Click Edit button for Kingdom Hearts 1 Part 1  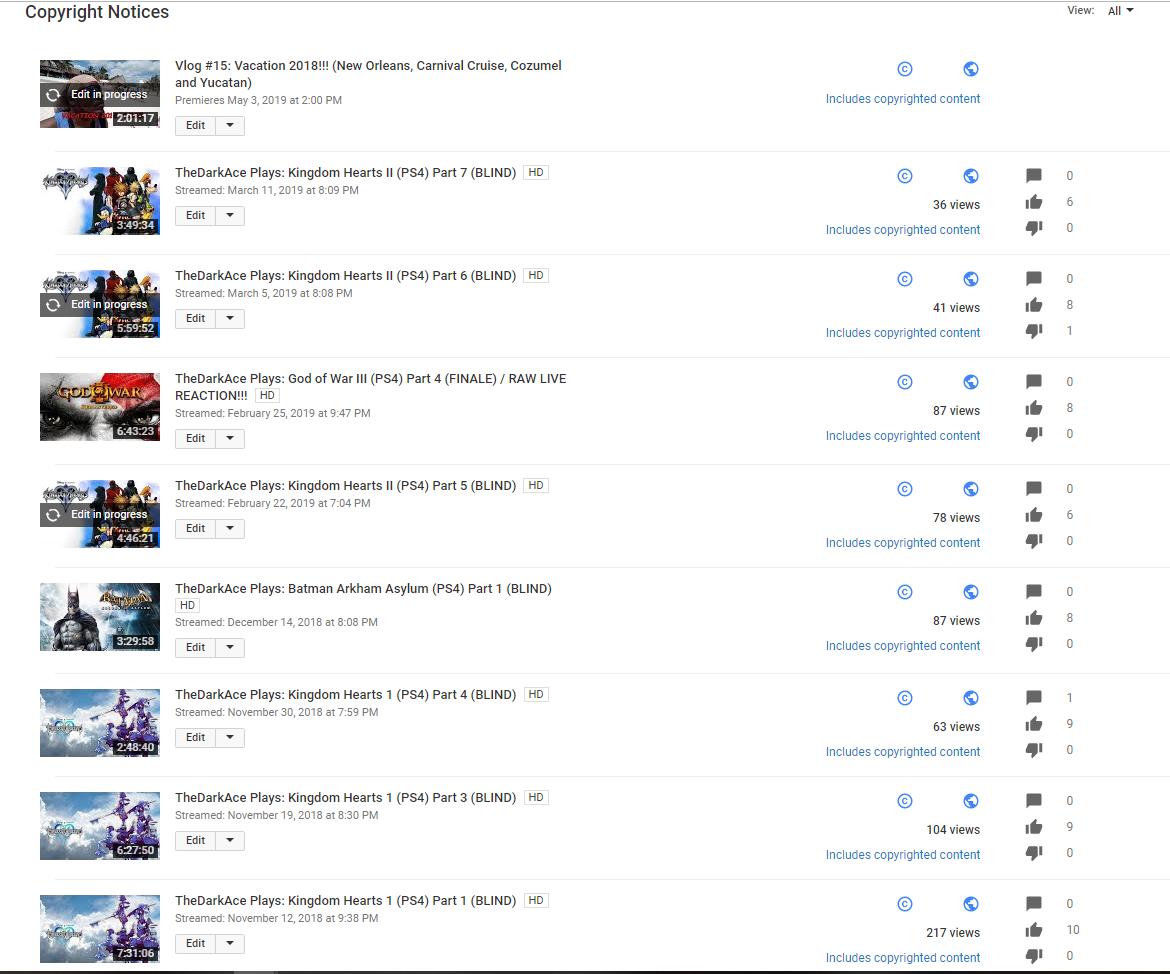coord(195,943)
